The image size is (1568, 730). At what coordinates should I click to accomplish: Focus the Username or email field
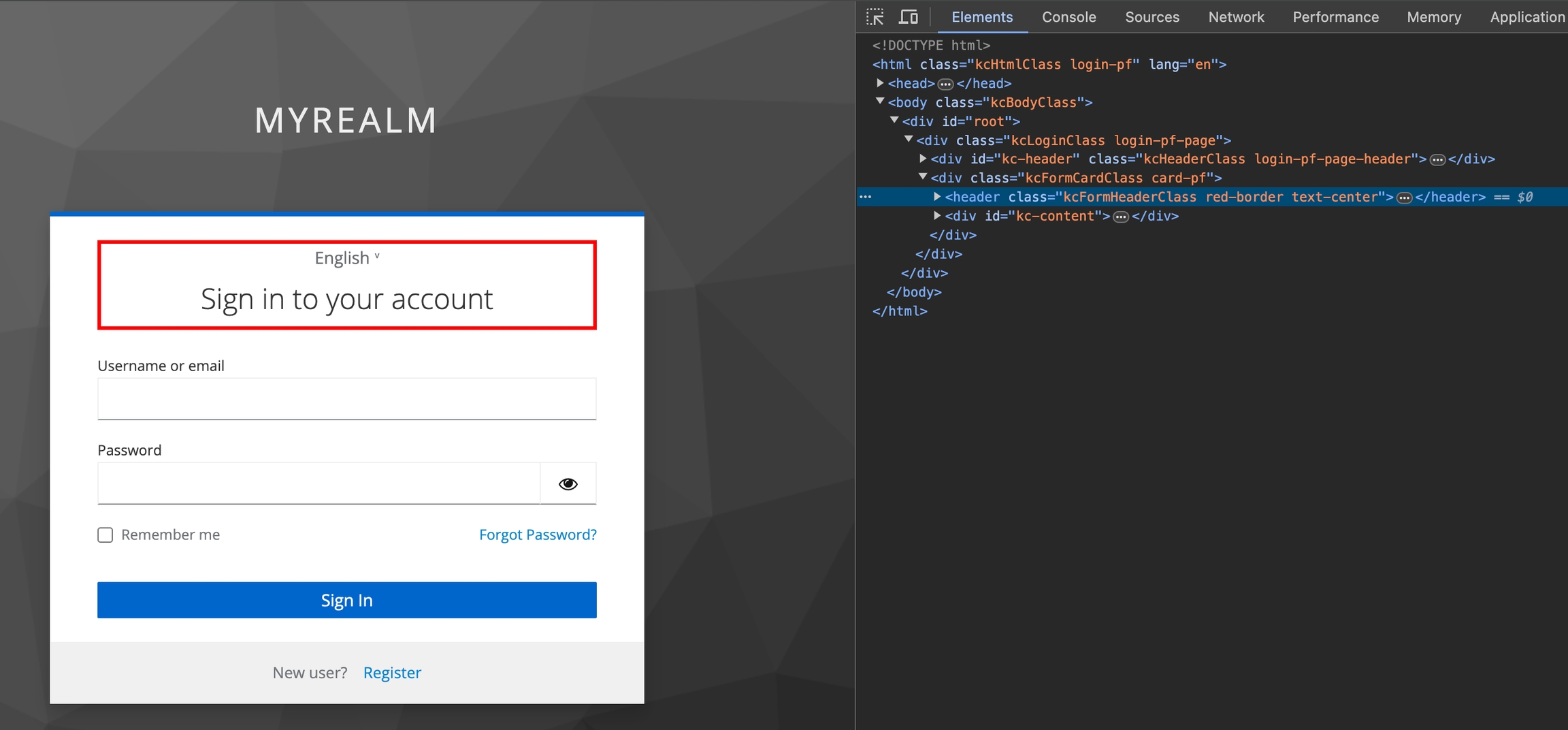click(346, 399)
